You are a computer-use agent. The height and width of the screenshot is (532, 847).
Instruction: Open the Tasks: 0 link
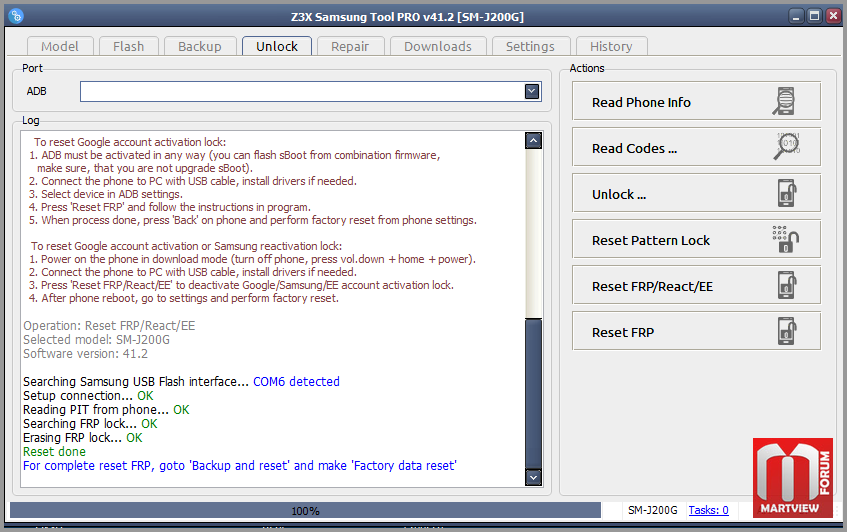coord(708,510)
